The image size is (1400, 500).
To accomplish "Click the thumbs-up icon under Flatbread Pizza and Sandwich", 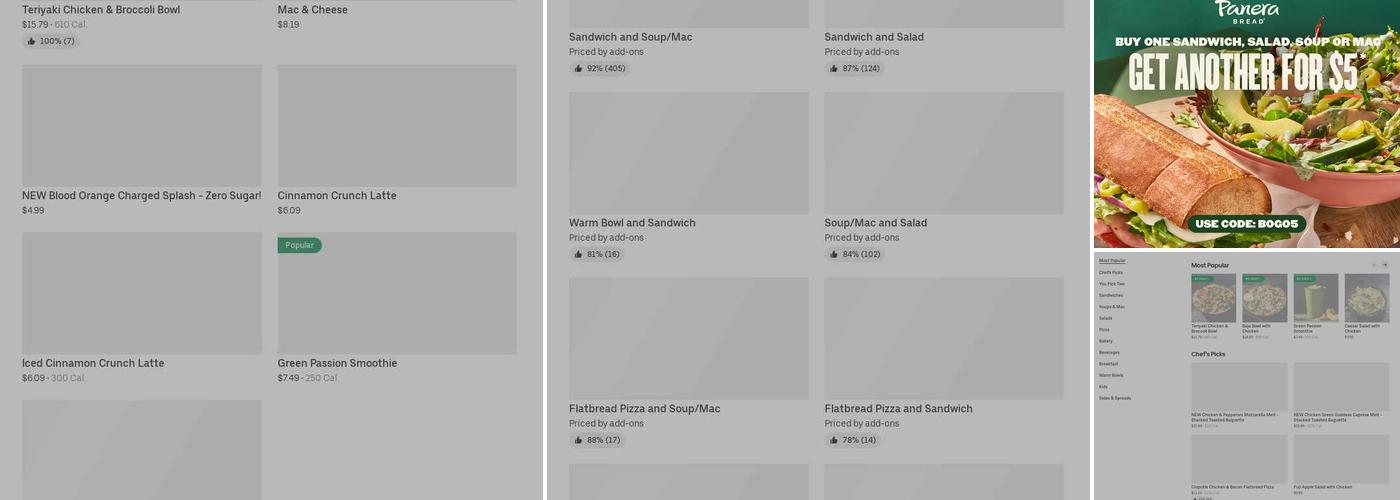I will point(834,440).
